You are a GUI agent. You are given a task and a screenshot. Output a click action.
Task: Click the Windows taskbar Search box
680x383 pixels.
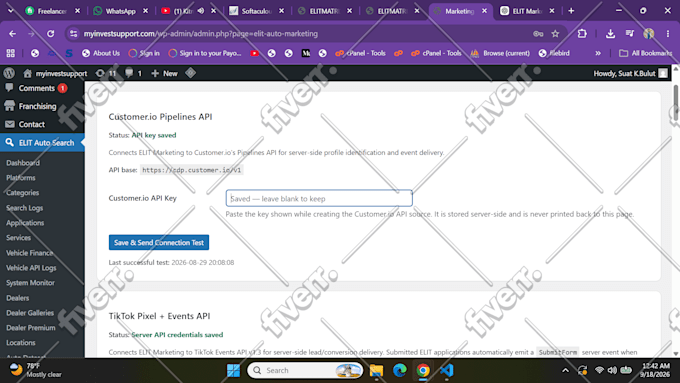click(305, 370)
